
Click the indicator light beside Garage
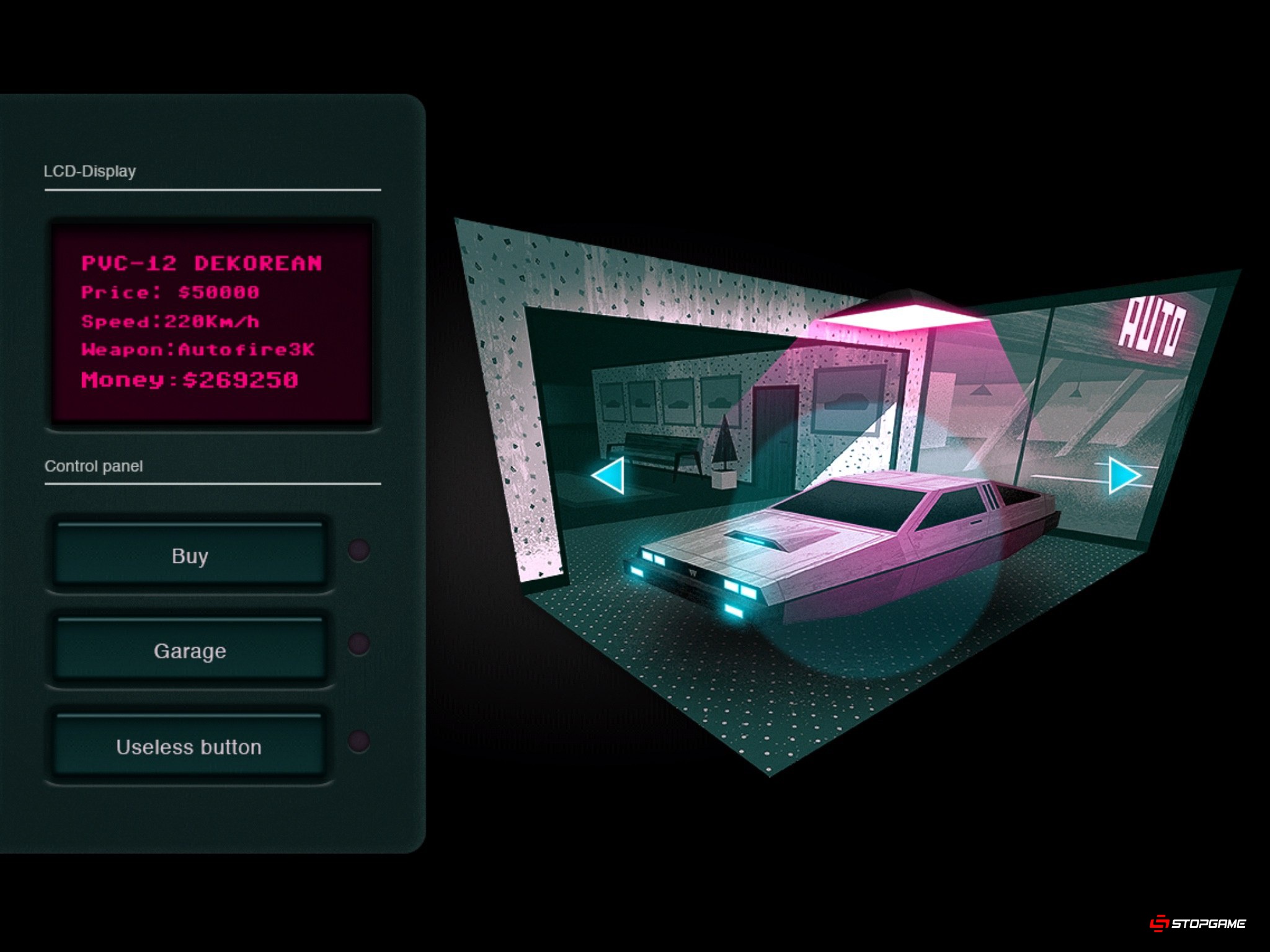[358, 645]
